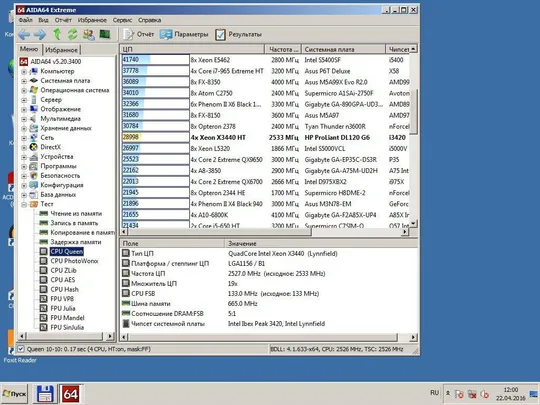Expand the Мультимедиа tree node
Screen dimensions: 540x405
tap(24, 119)
